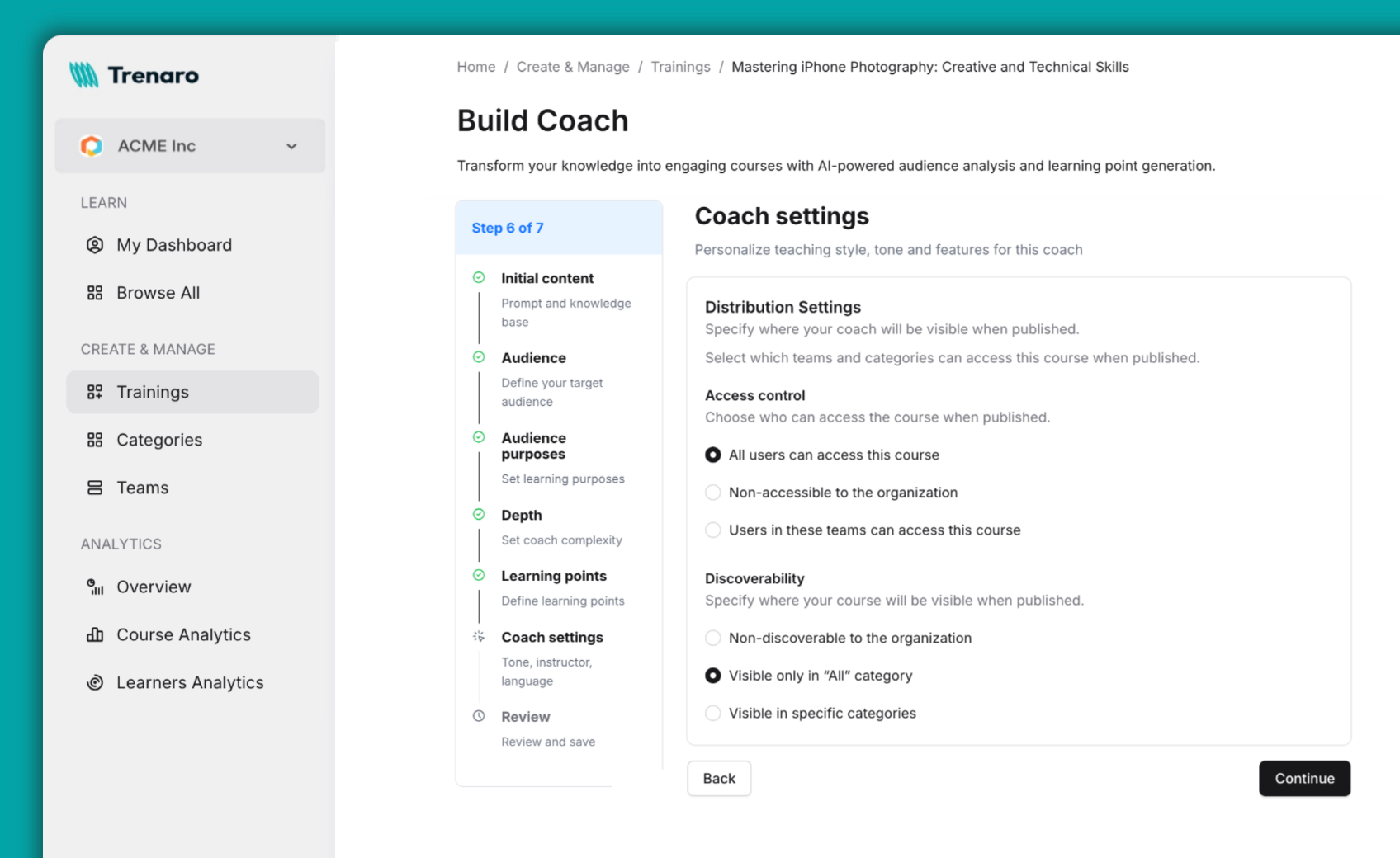The height and width of the screenshot is (858, 1400).
Task: Click the Categories icon under Create & Manage
Action: 94,440
